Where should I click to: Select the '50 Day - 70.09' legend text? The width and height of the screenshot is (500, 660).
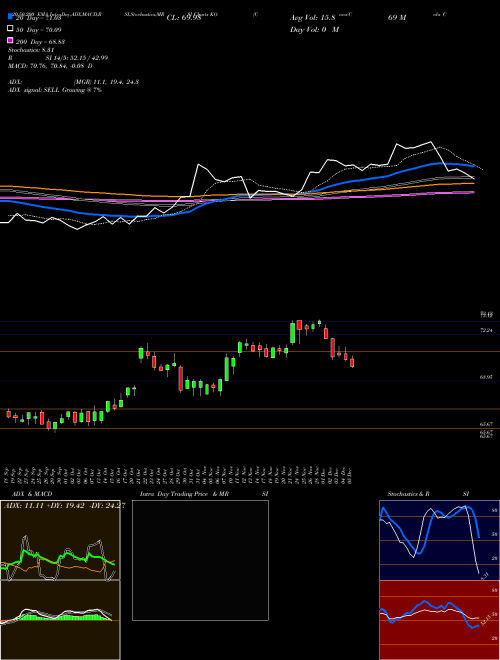[x=39, y=30]
